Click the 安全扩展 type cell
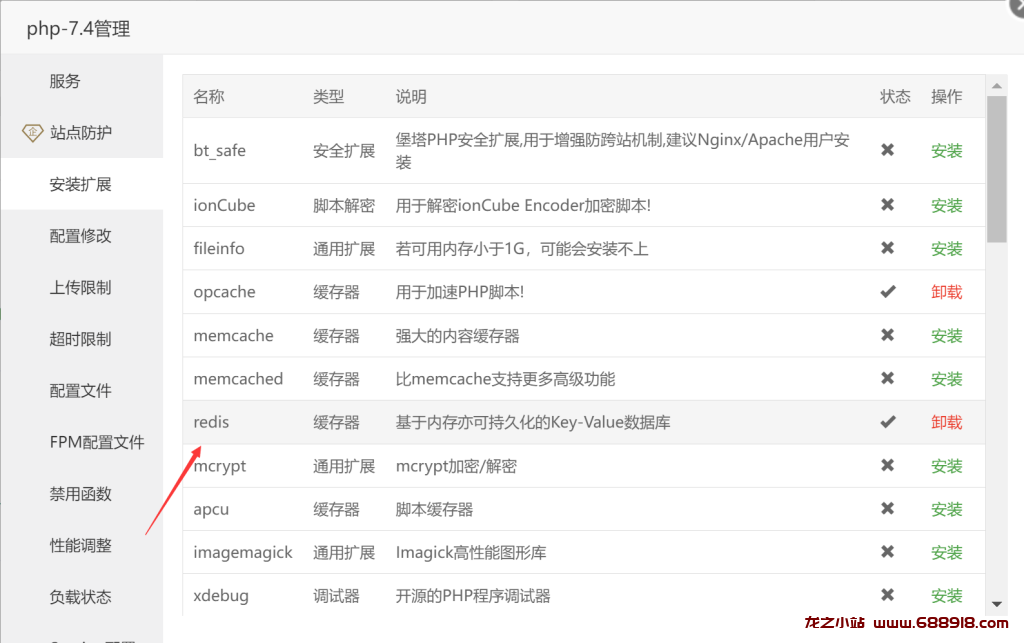The width and height of the screenshot is (1024, 643). click(344, 151)
